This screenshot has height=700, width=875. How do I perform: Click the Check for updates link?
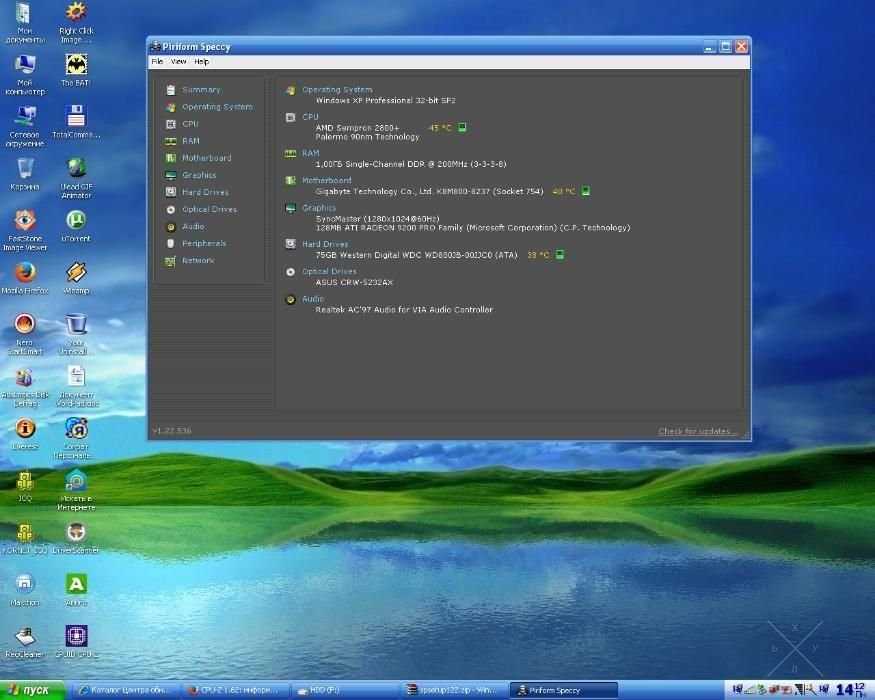click(x=697, y=431)
